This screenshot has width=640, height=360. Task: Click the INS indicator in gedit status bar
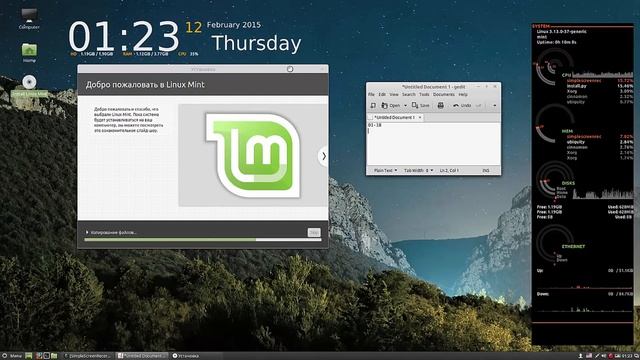tap(486, 170)
